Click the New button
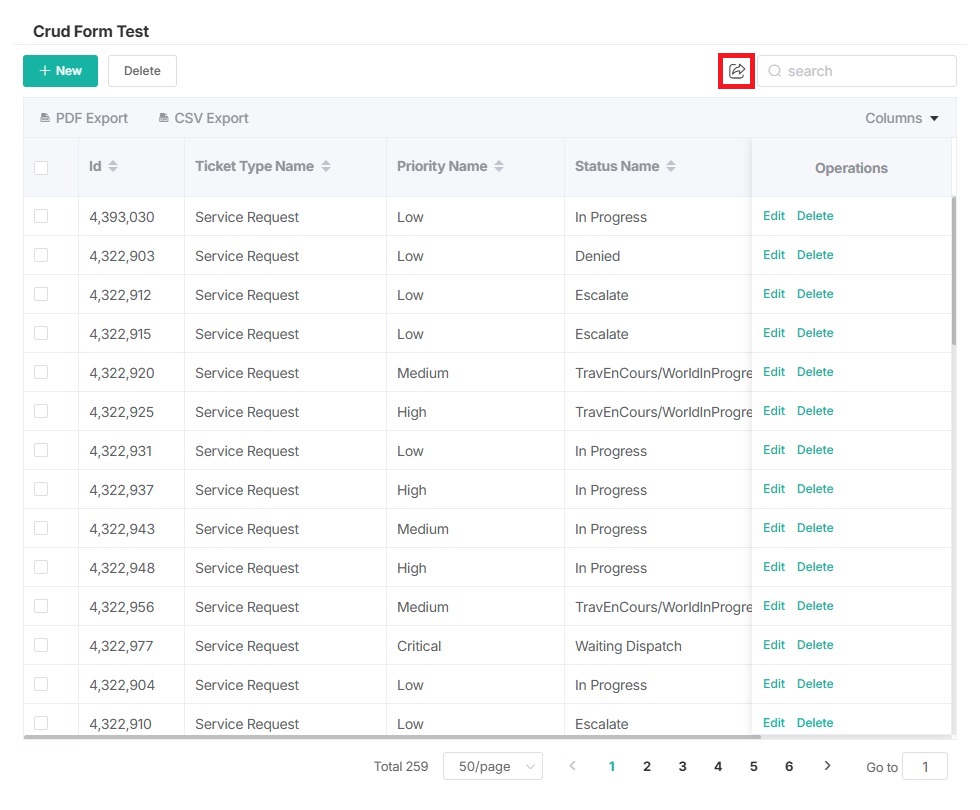 (60, 71)
